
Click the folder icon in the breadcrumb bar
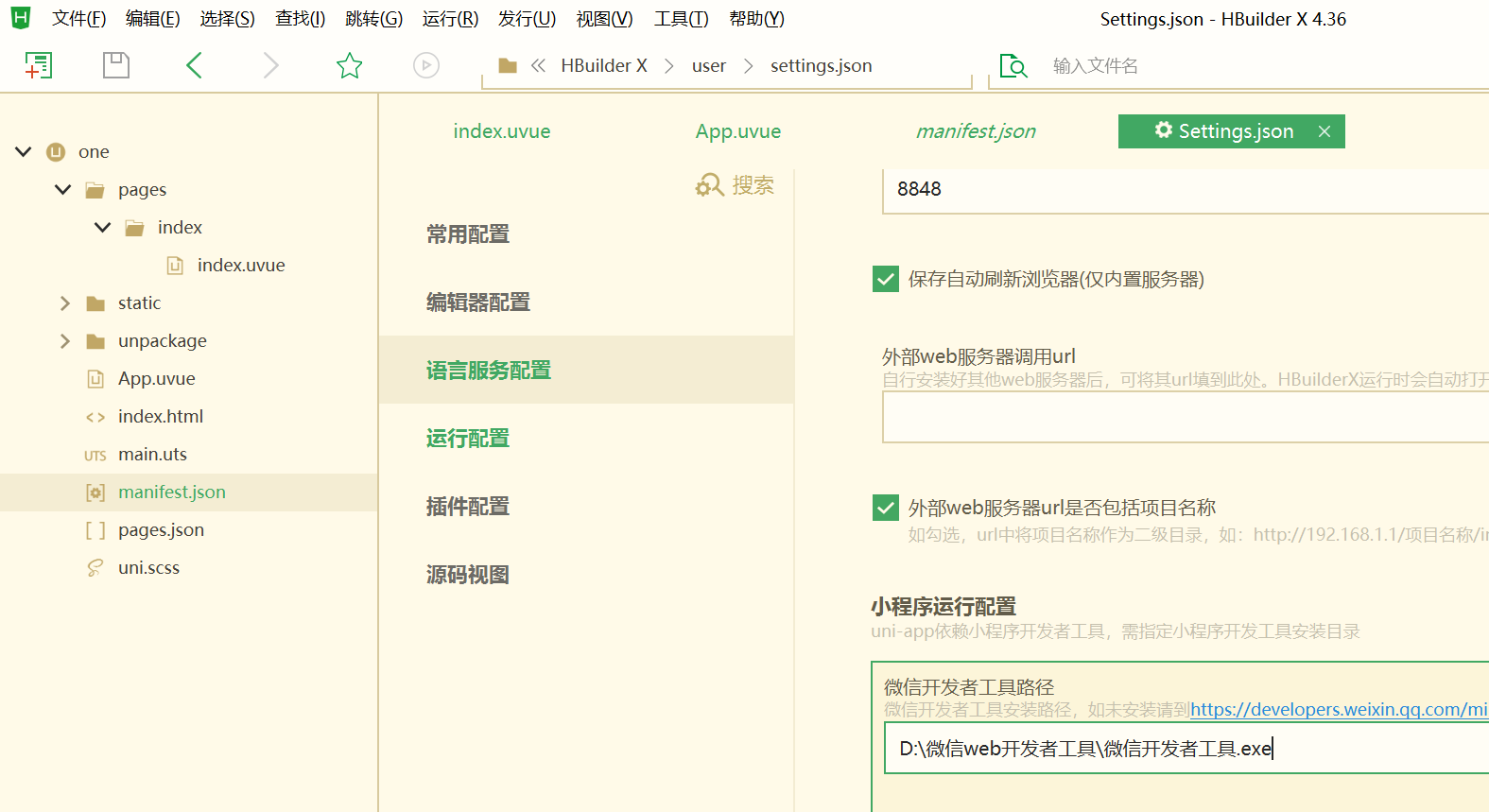point(508,65)
